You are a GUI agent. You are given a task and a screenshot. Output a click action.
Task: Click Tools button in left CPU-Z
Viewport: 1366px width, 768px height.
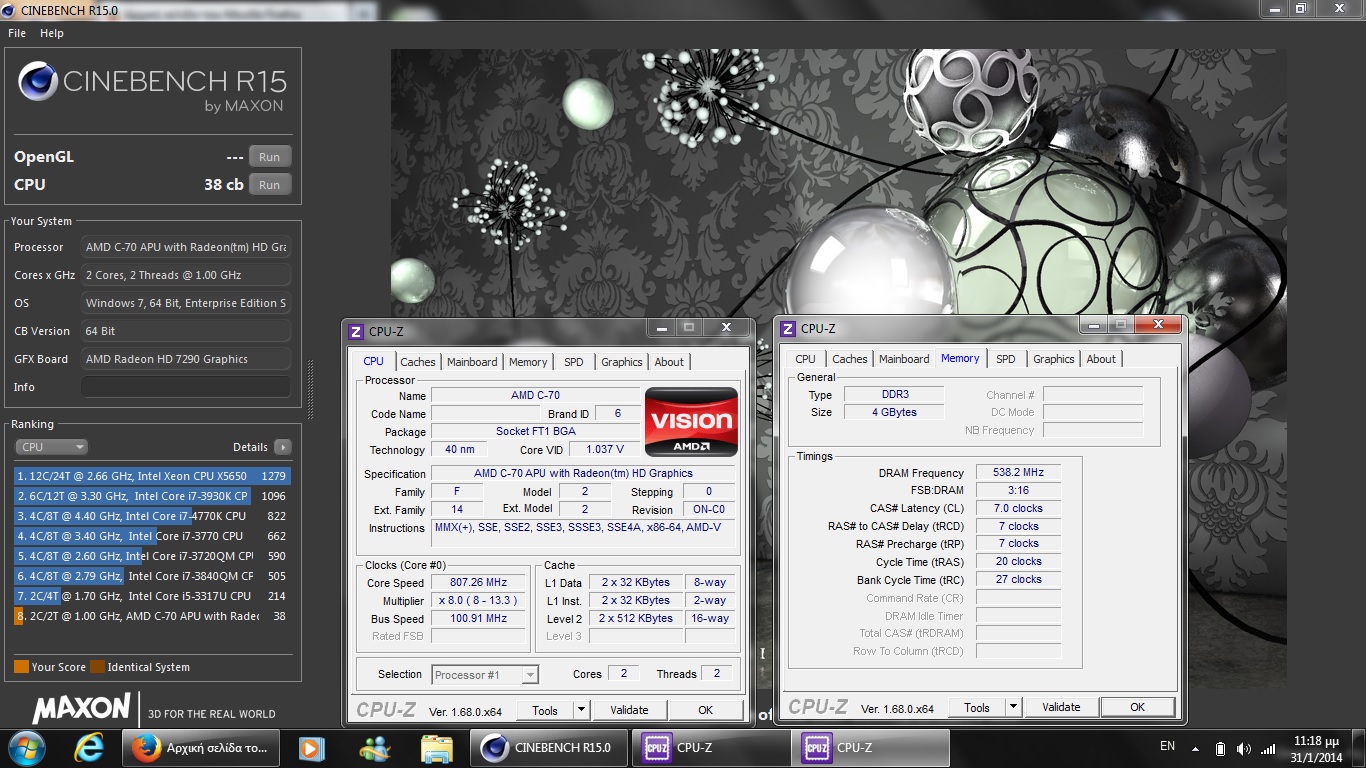545,710
